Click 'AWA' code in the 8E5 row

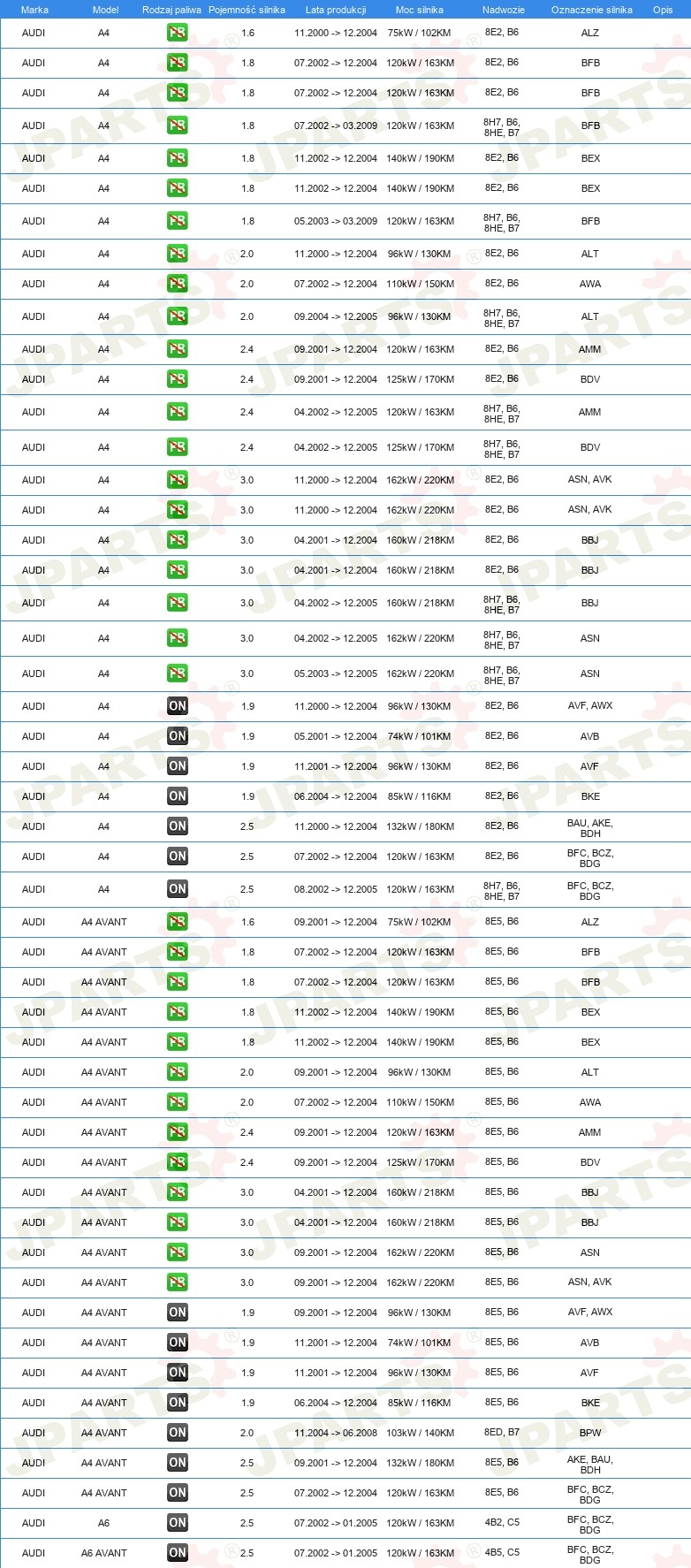590,1102
